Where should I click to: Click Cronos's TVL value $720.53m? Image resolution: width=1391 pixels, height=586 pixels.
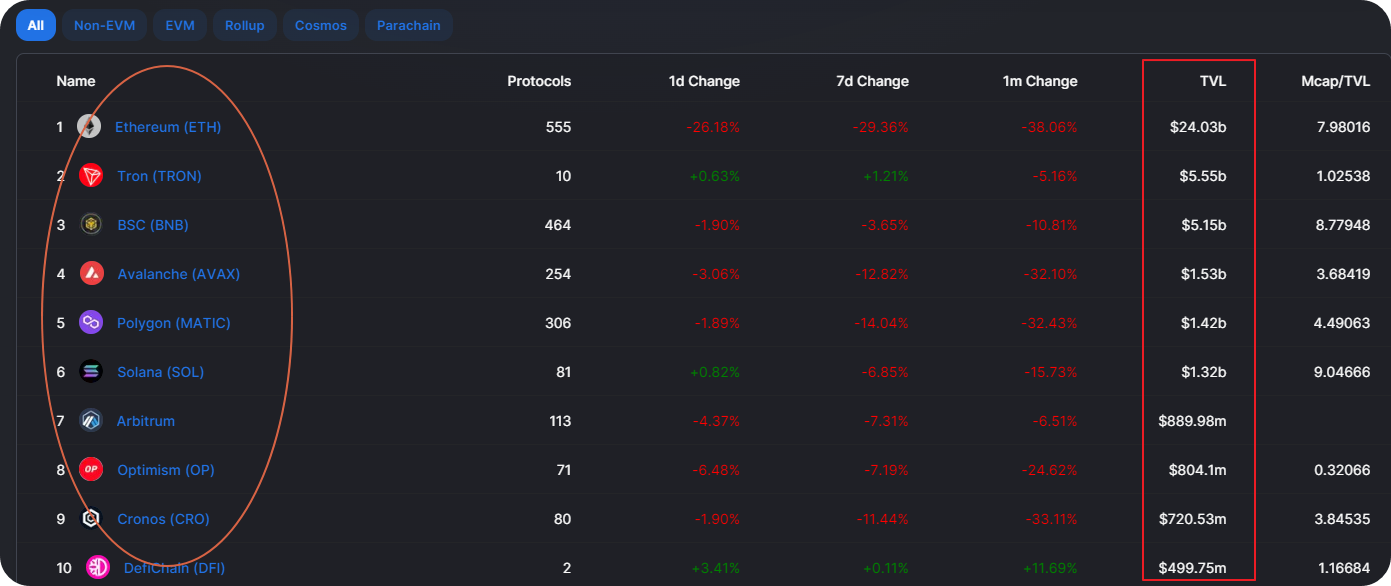[x=1193, y=519]
